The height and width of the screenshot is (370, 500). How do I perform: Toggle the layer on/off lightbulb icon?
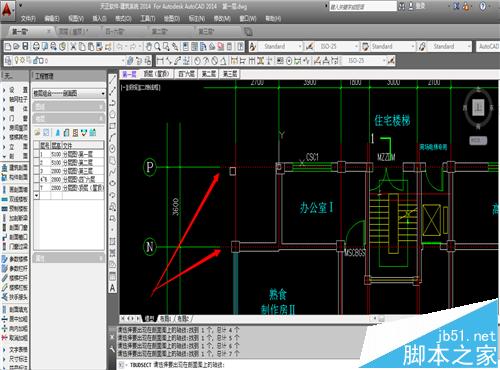(16, 61)
